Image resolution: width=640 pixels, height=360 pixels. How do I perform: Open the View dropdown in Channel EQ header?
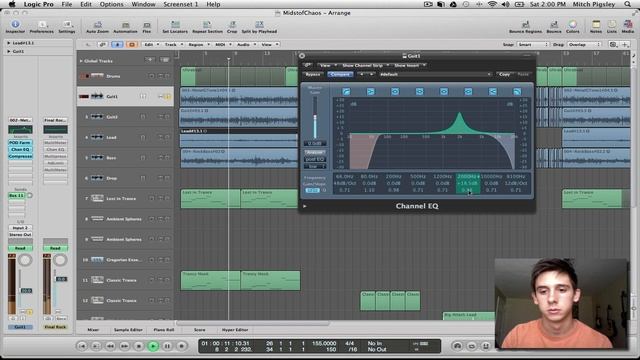327,65
